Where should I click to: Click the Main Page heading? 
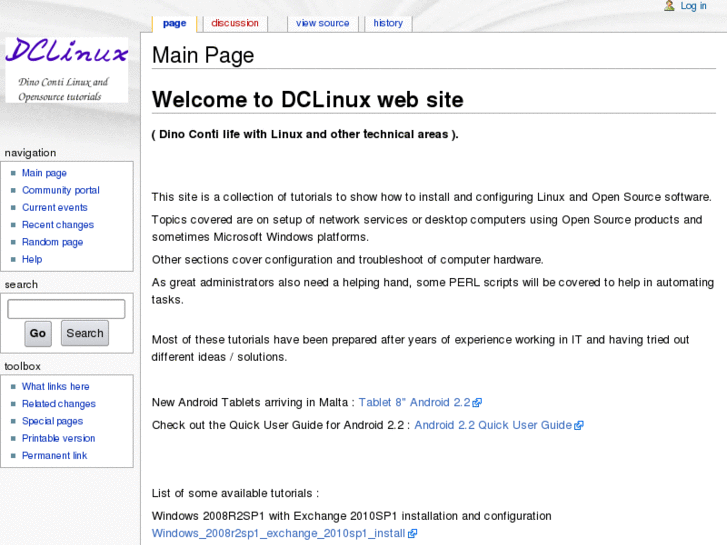pyautogui.click(x=203, y=56)
